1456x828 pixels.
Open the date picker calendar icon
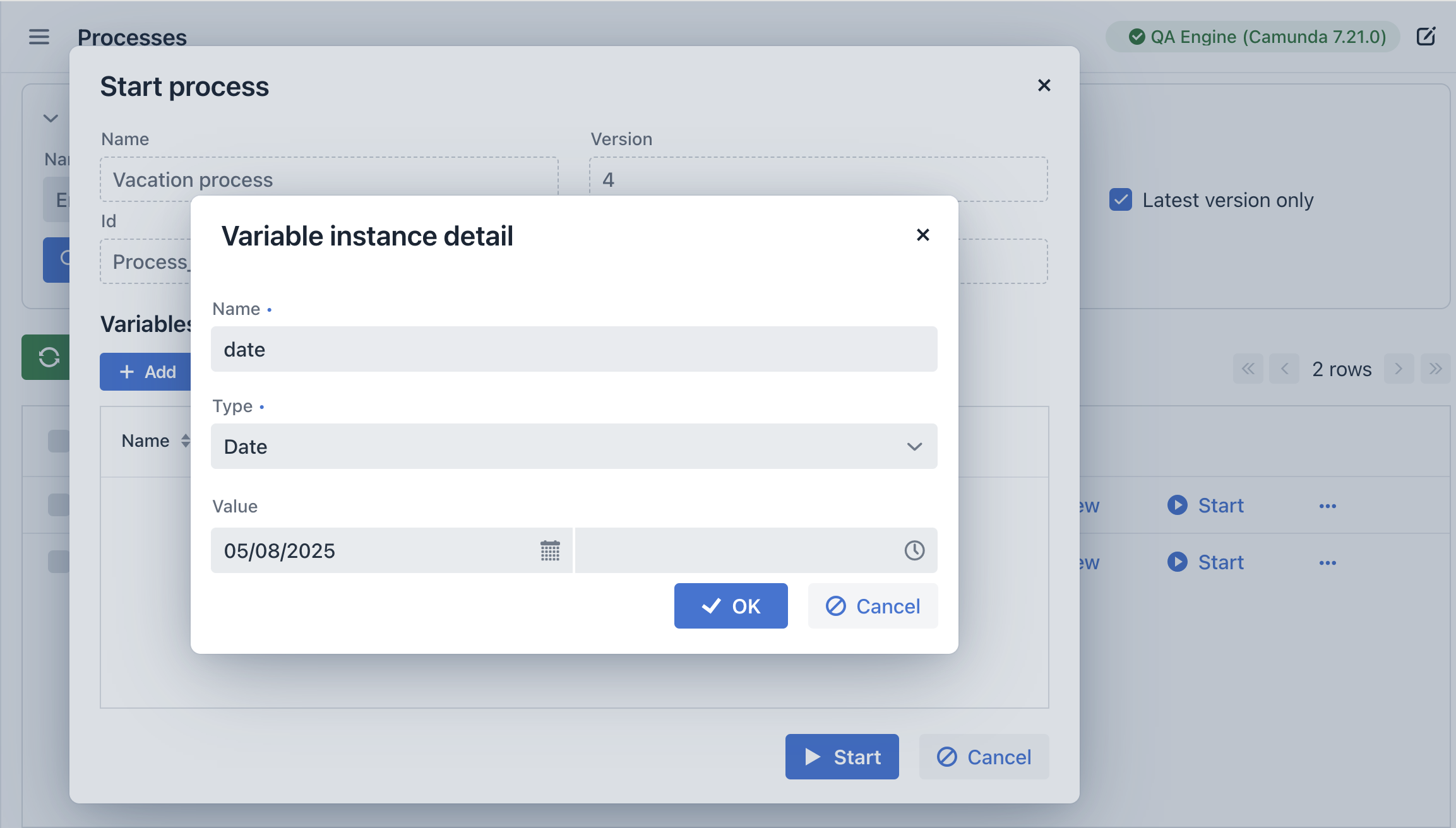pos(550,550)
